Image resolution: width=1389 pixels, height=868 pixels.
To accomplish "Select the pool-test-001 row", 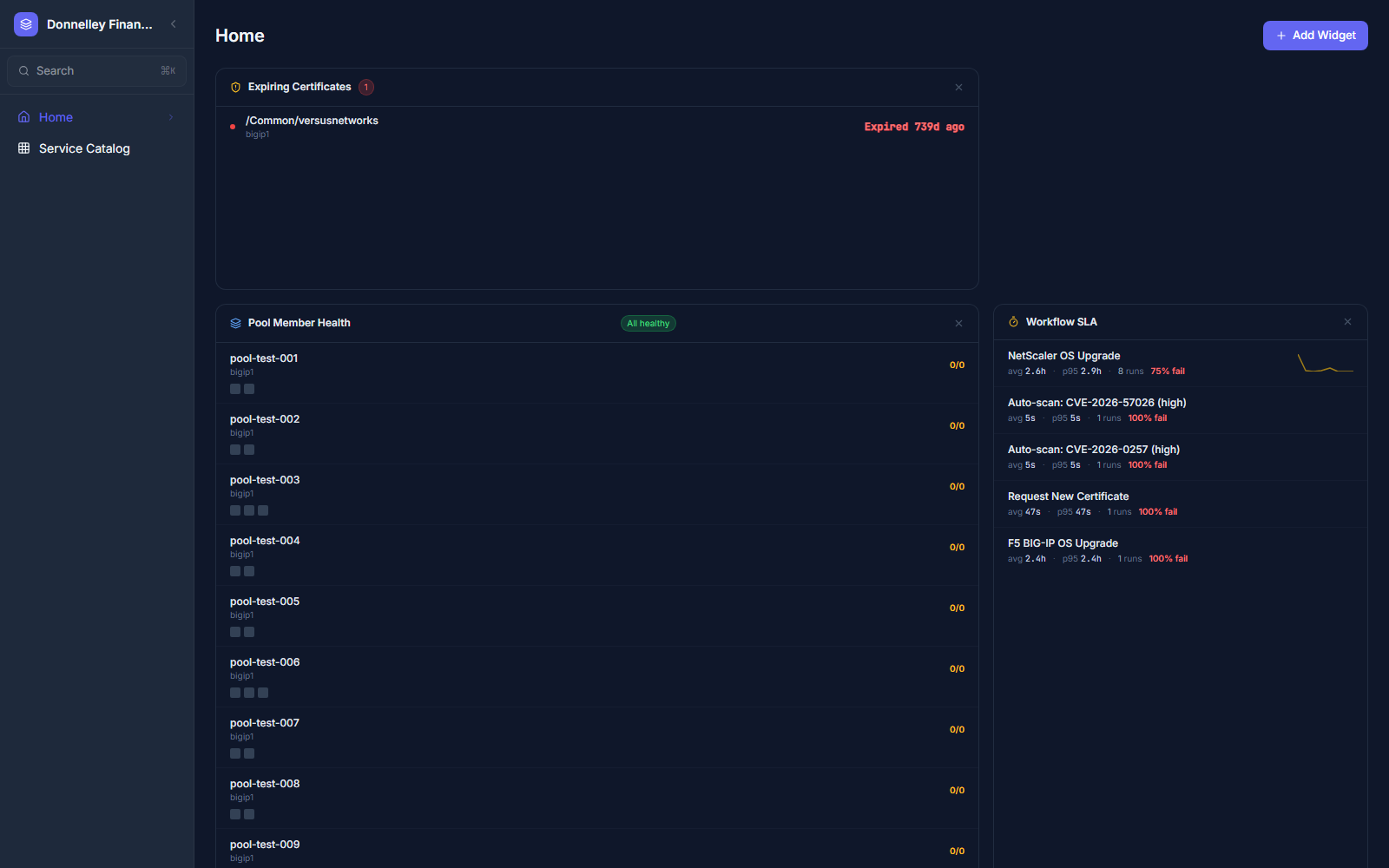I will coord(597,373).
